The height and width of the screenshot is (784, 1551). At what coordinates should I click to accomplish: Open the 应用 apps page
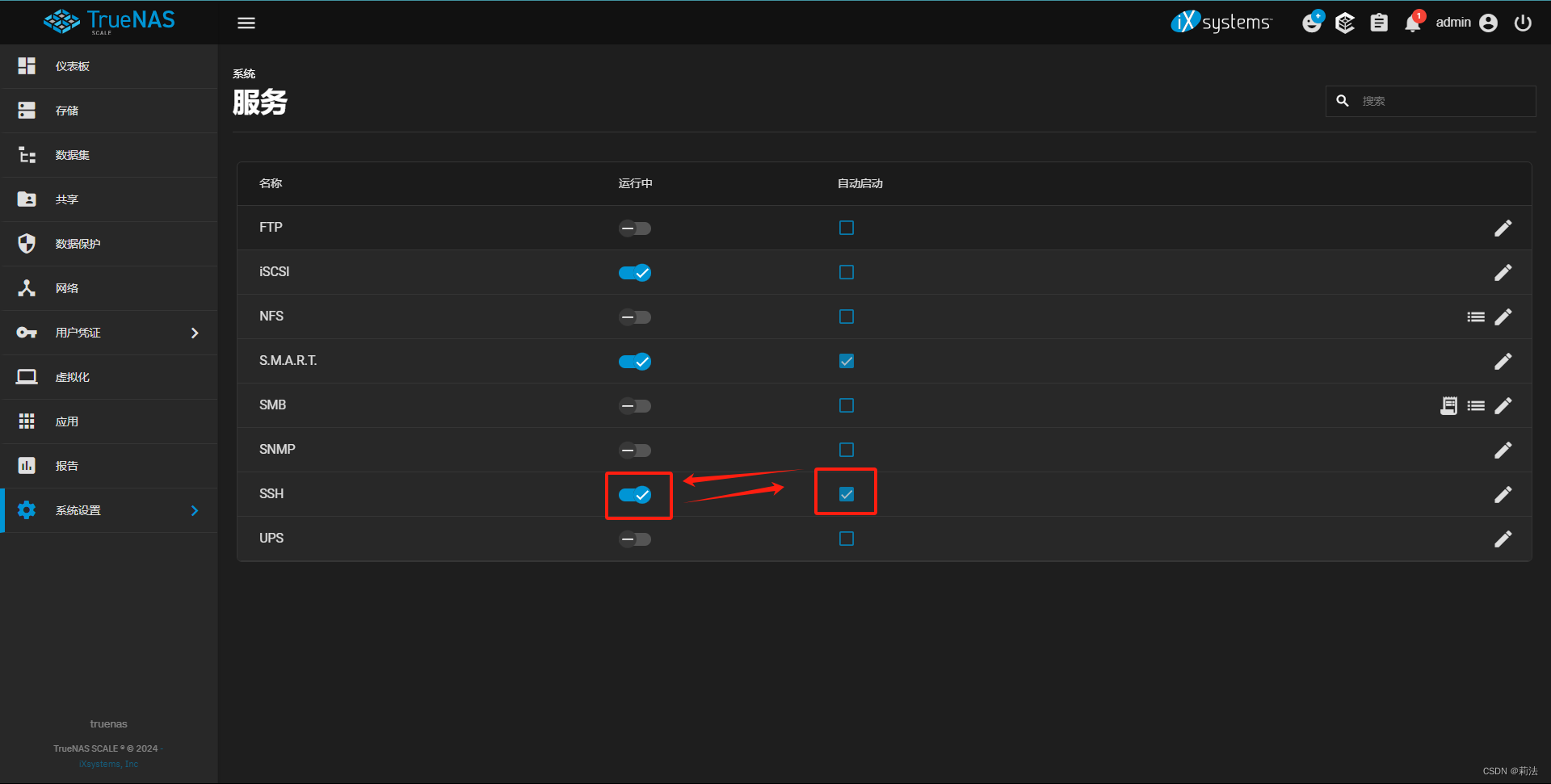coord(109,421)
